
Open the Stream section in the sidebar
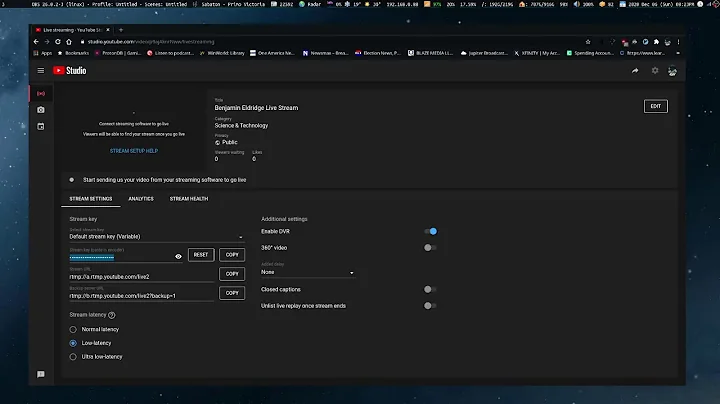[41, 94]
